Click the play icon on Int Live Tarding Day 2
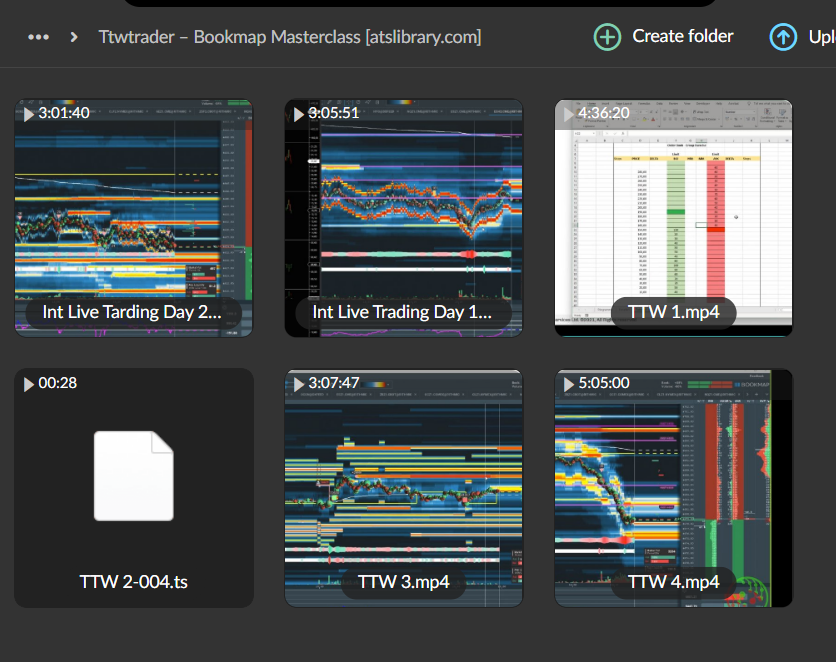Image resolution: width=836 pixels, height=662 pixels. (x=28, y=113)
